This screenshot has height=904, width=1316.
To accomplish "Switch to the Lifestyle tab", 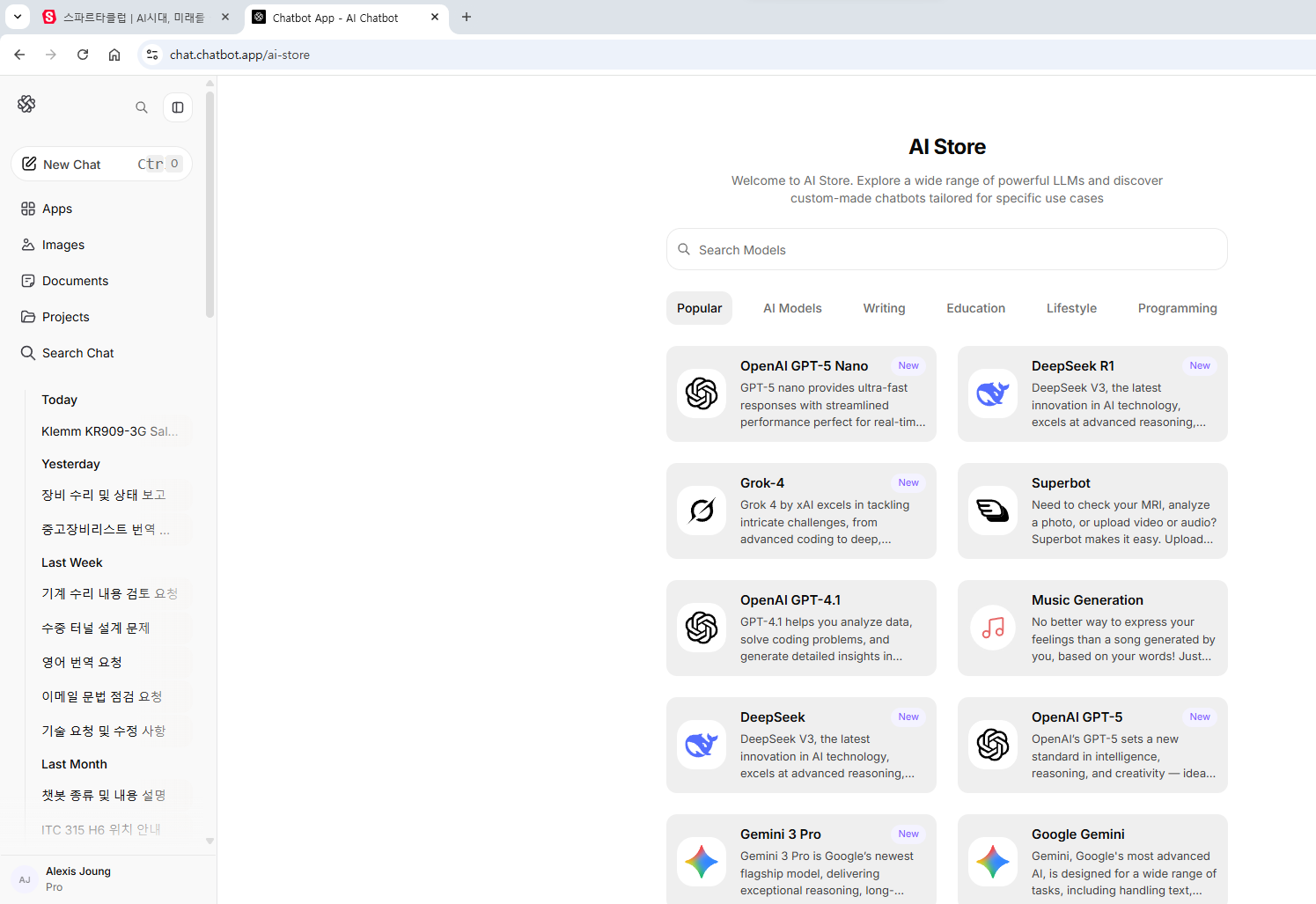I will point(1071,308).
